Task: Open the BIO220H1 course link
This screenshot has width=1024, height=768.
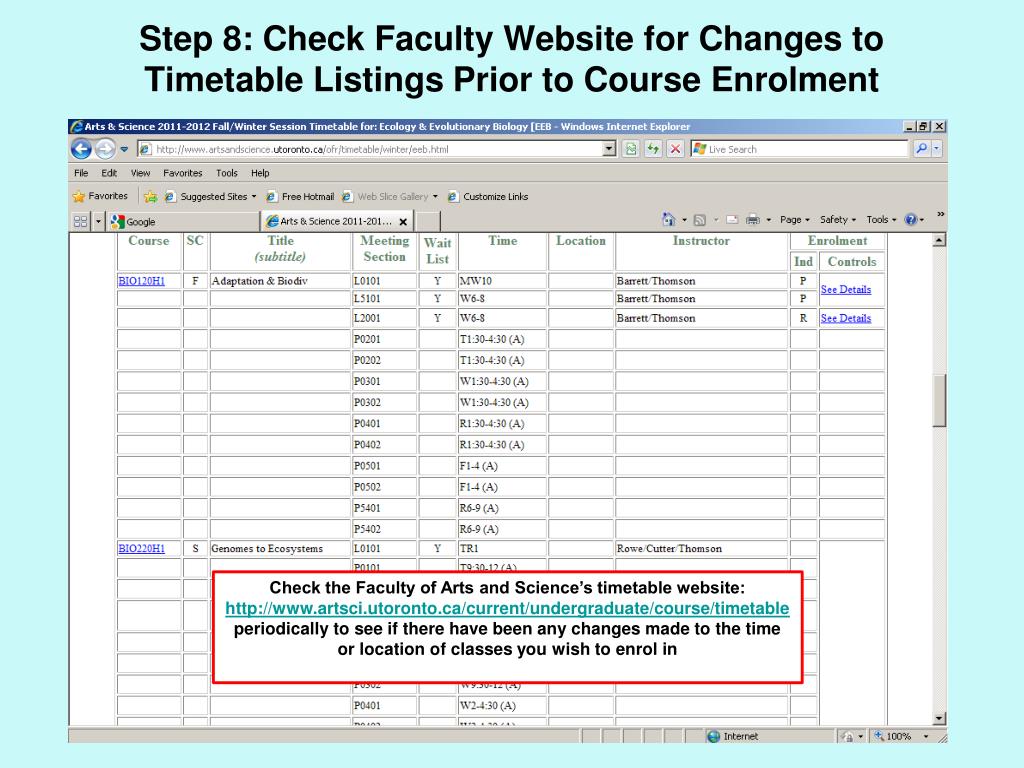Action: tap(141, 549)
